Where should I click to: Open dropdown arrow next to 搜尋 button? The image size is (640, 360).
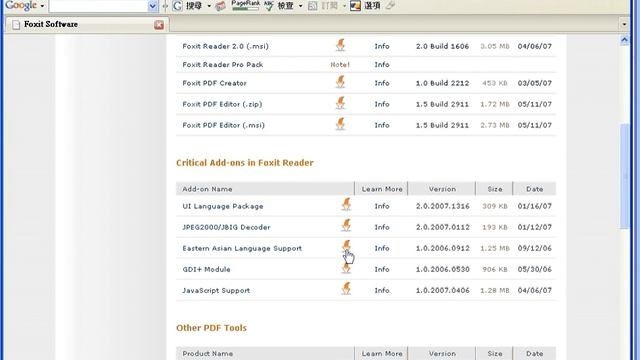[209, 6]
